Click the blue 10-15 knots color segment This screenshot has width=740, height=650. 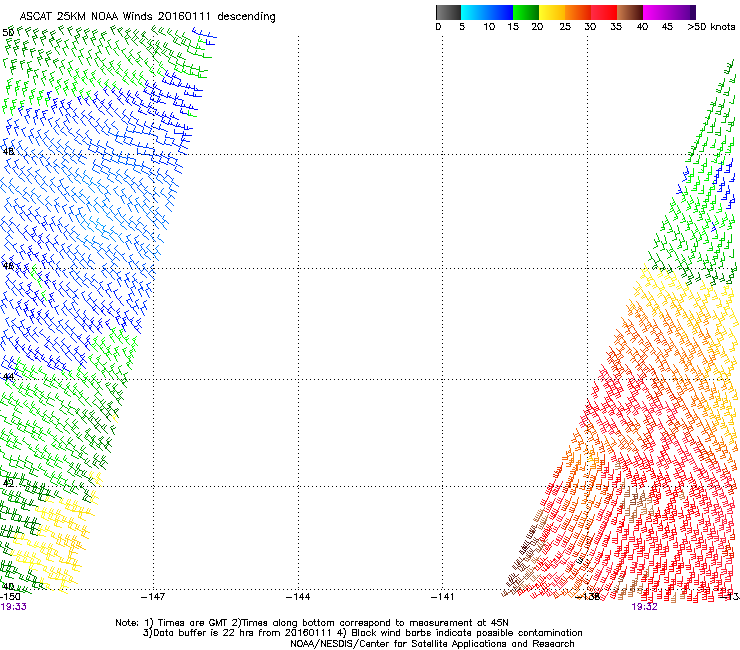pyautogui.click(x=500, y=12)
